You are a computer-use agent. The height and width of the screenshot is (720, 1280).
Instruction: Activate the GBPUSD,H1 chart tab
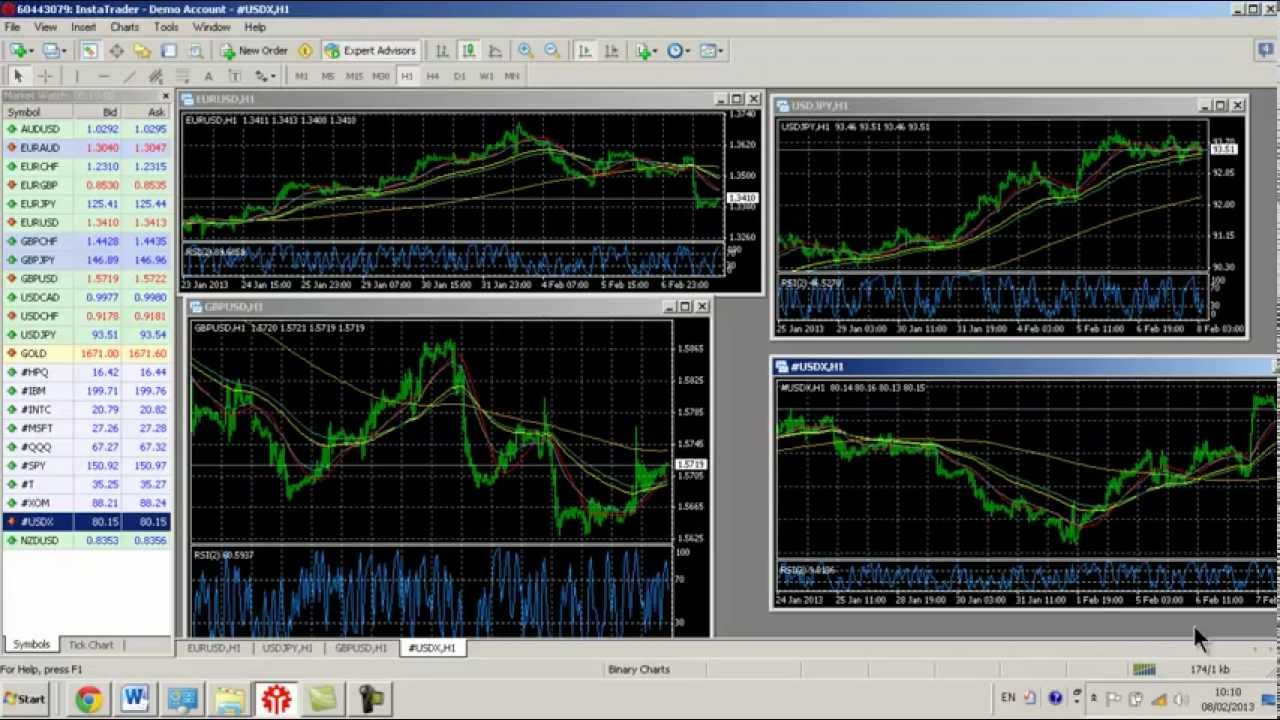(x=361, y=648)
